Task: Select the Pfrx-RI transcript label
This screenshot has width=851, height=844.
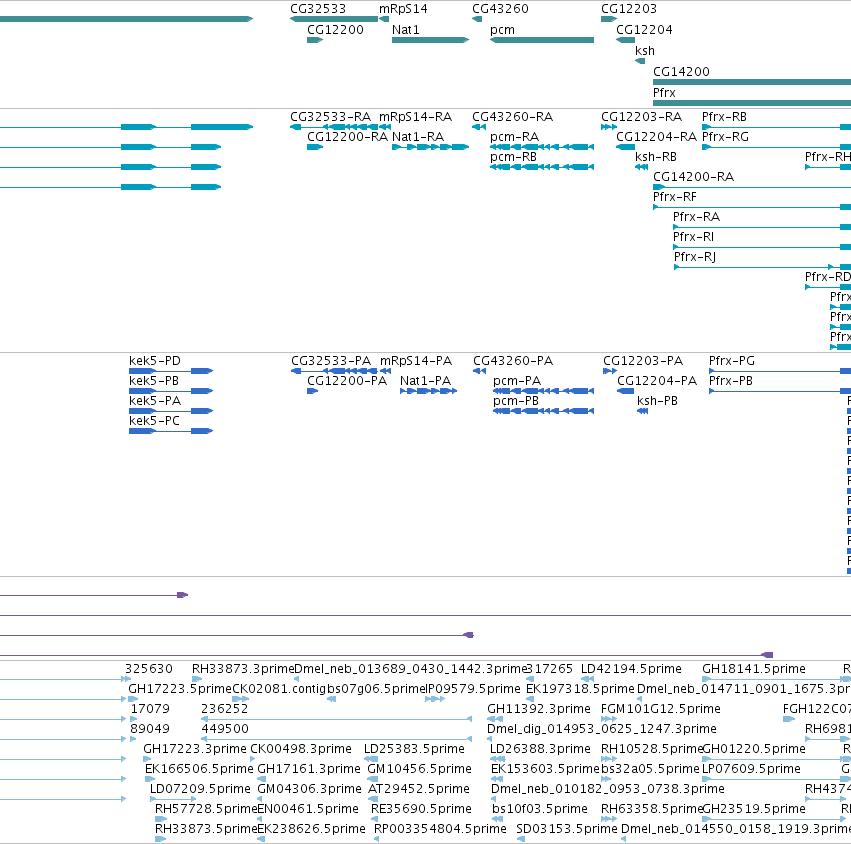Action: 693,237
